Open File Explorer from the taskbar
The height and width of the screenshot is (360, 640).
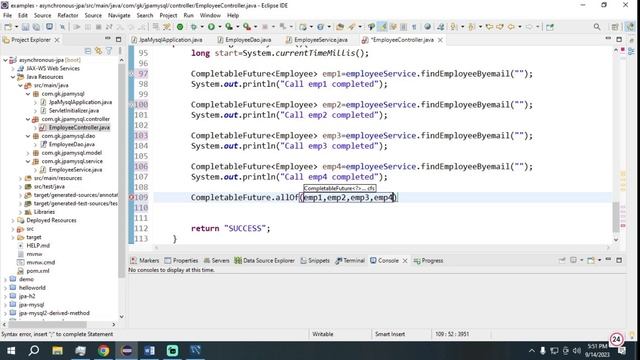57,351
